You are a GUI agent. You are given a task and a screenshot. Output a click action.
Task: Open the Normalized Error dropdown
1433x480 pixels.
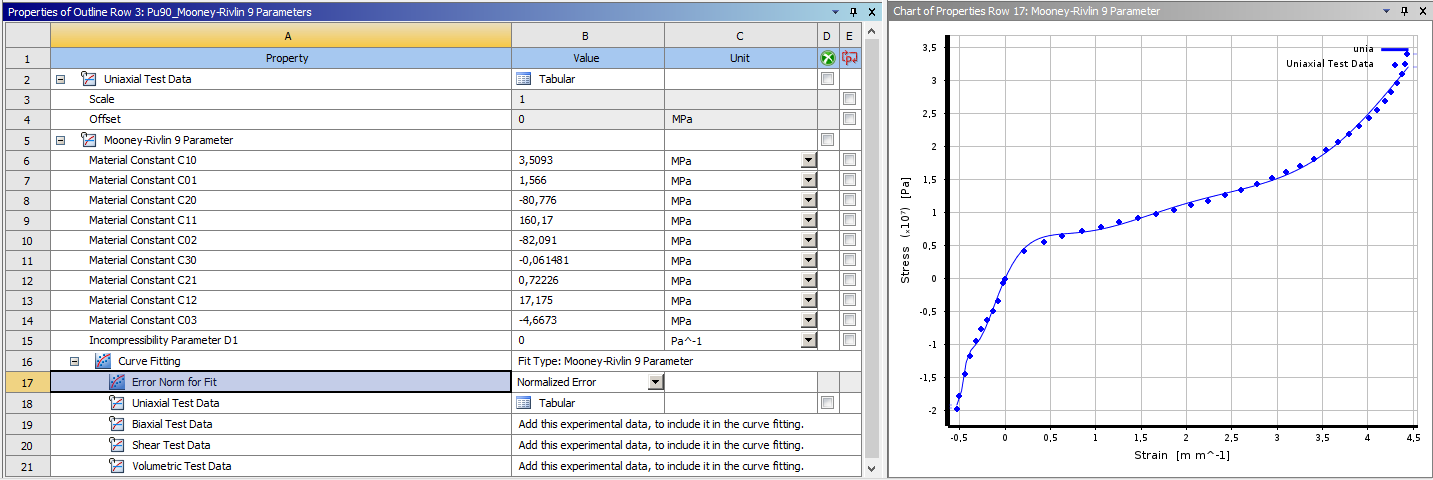[655, 382]
